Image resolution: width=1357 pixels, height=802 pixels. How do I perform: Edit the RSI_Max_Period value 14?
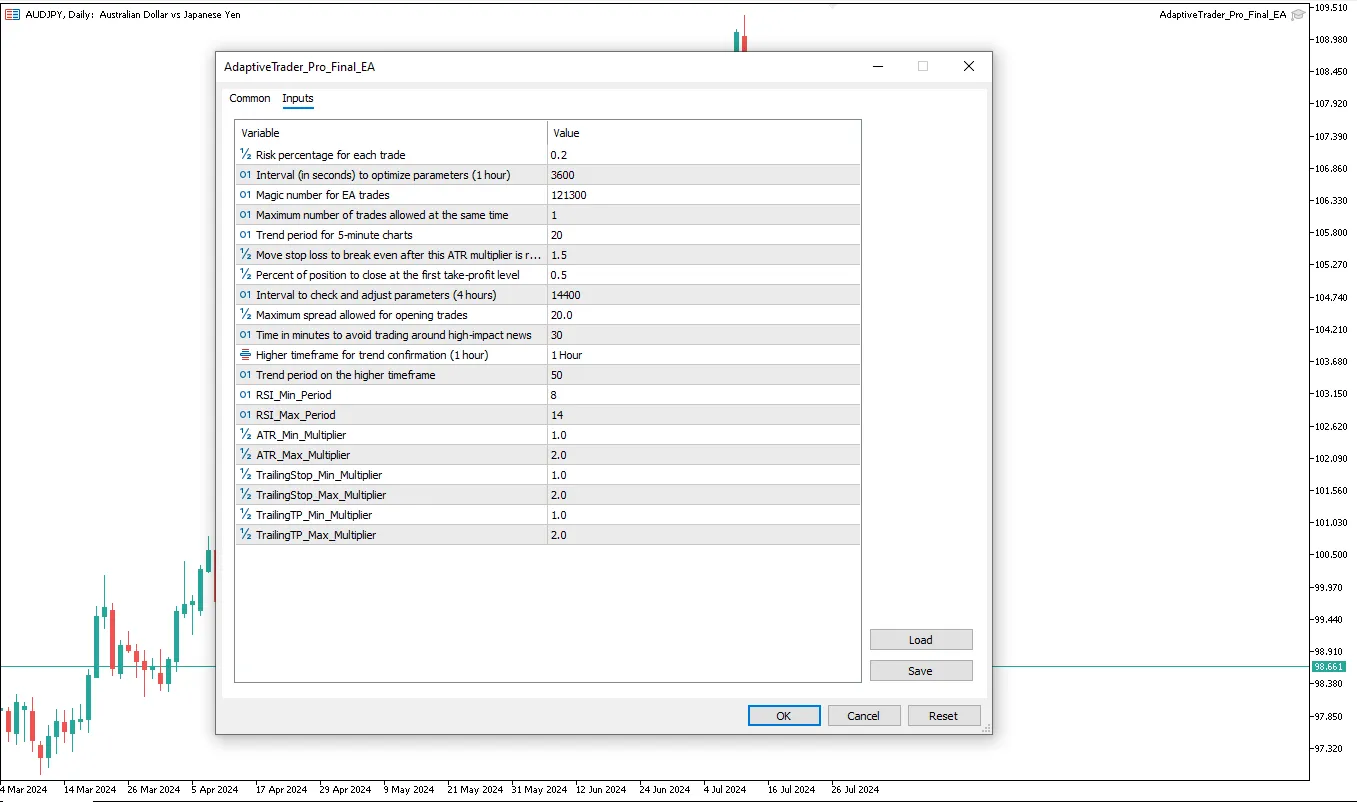[x=704, y=415]
